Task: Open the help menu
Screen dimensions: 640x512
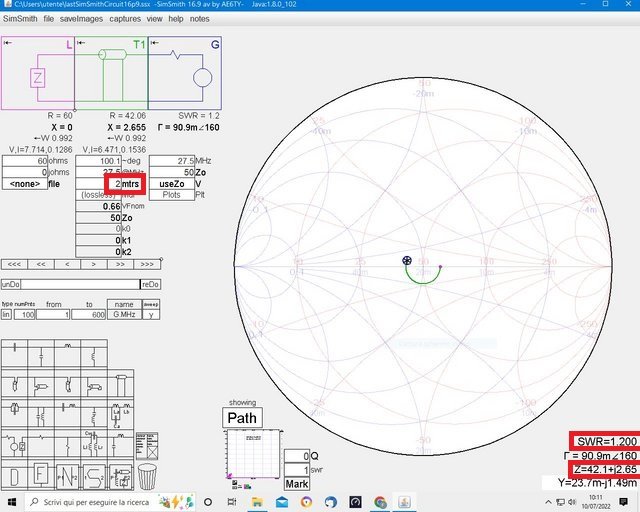Action: pos(176,19)
